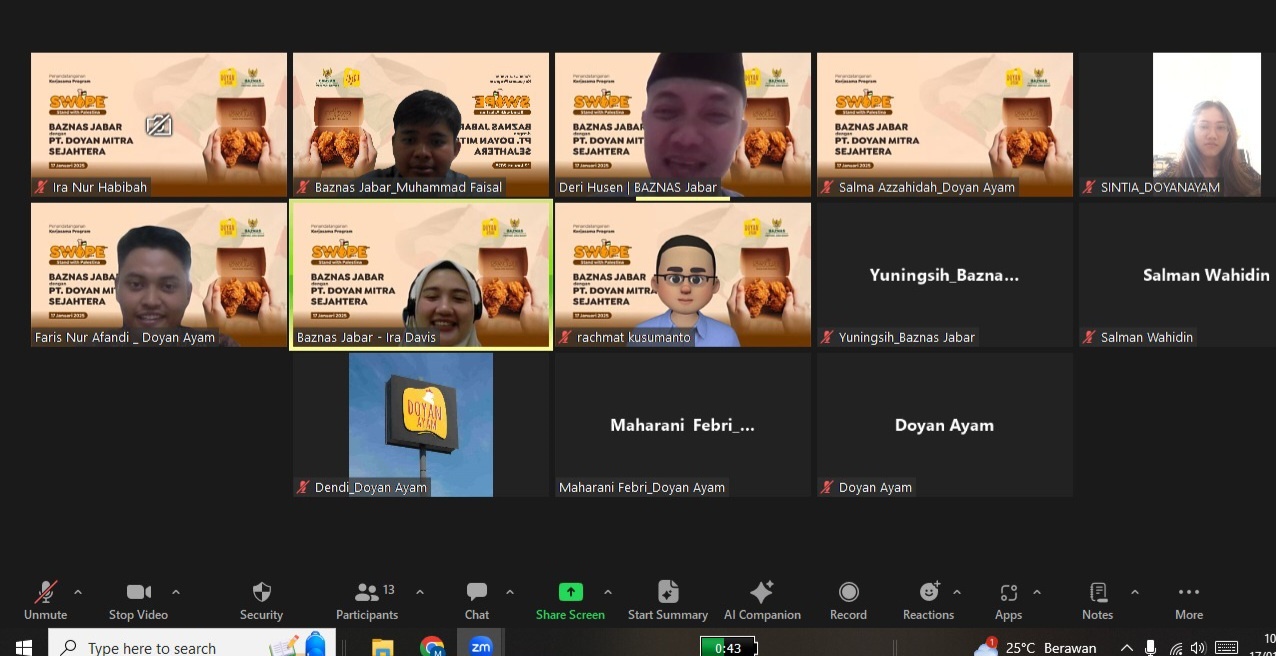Open the Windows Start menu
The image size is (1276, 656).
tap(24, 648)
